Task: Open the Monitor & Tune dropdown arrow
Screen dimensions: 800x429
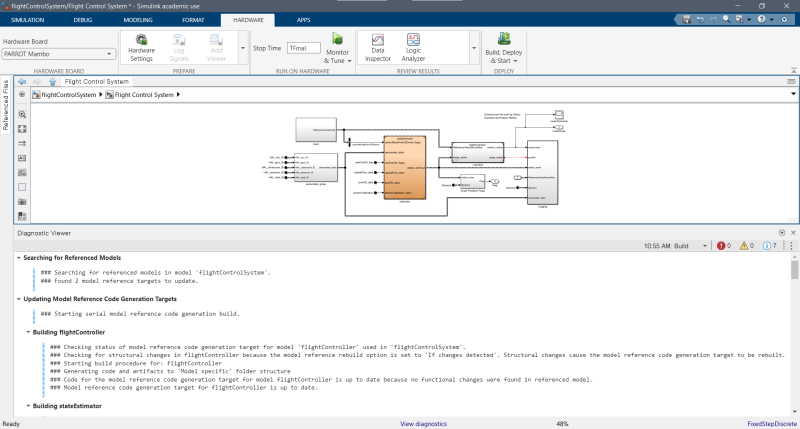Action: (349, 61)
